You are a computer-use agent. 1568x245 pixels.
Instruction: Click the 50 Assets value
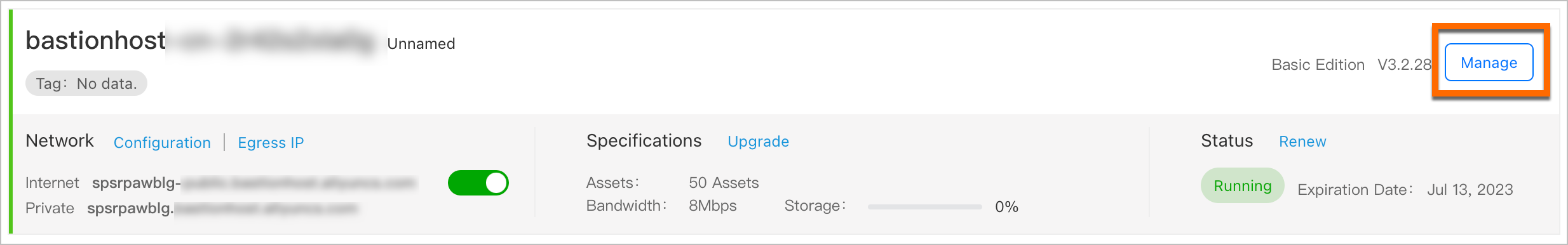point(724,183)
